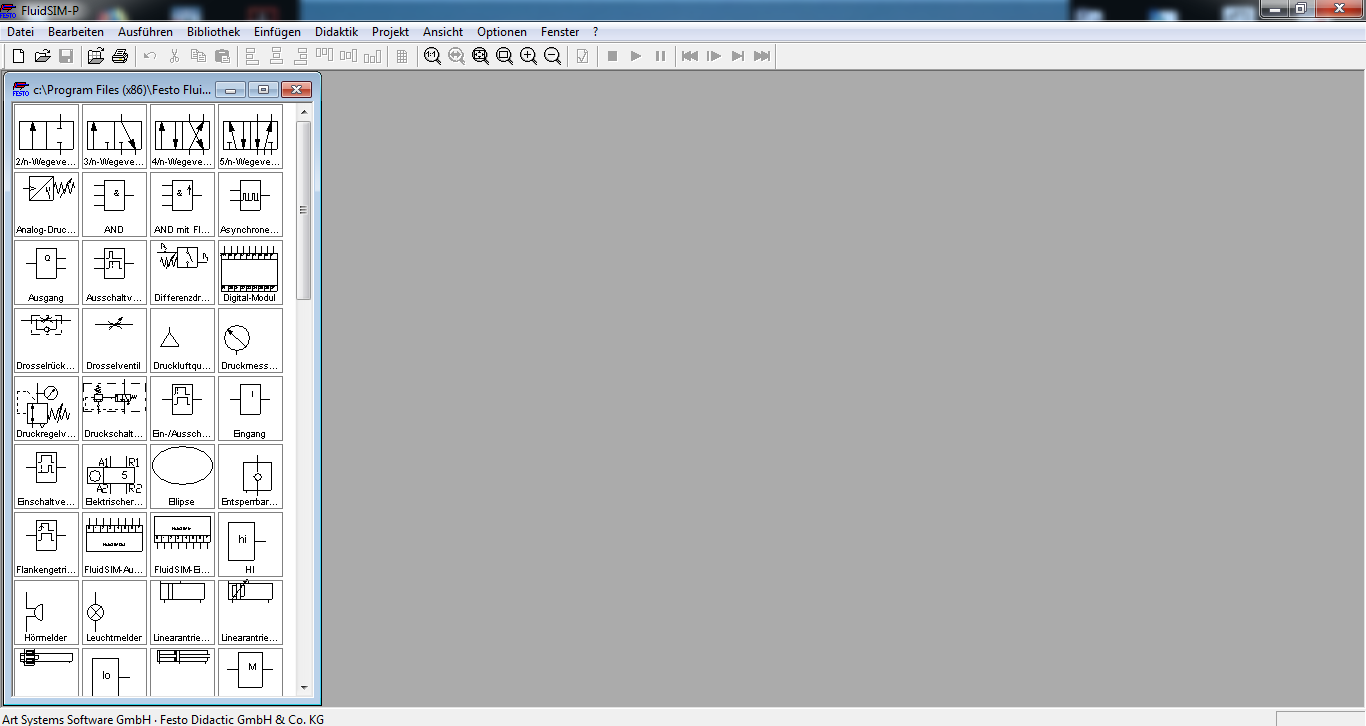The height and width of the screenshot is (726, 1366).
Task: Open the Optionen menu
Action: point(501,31)
